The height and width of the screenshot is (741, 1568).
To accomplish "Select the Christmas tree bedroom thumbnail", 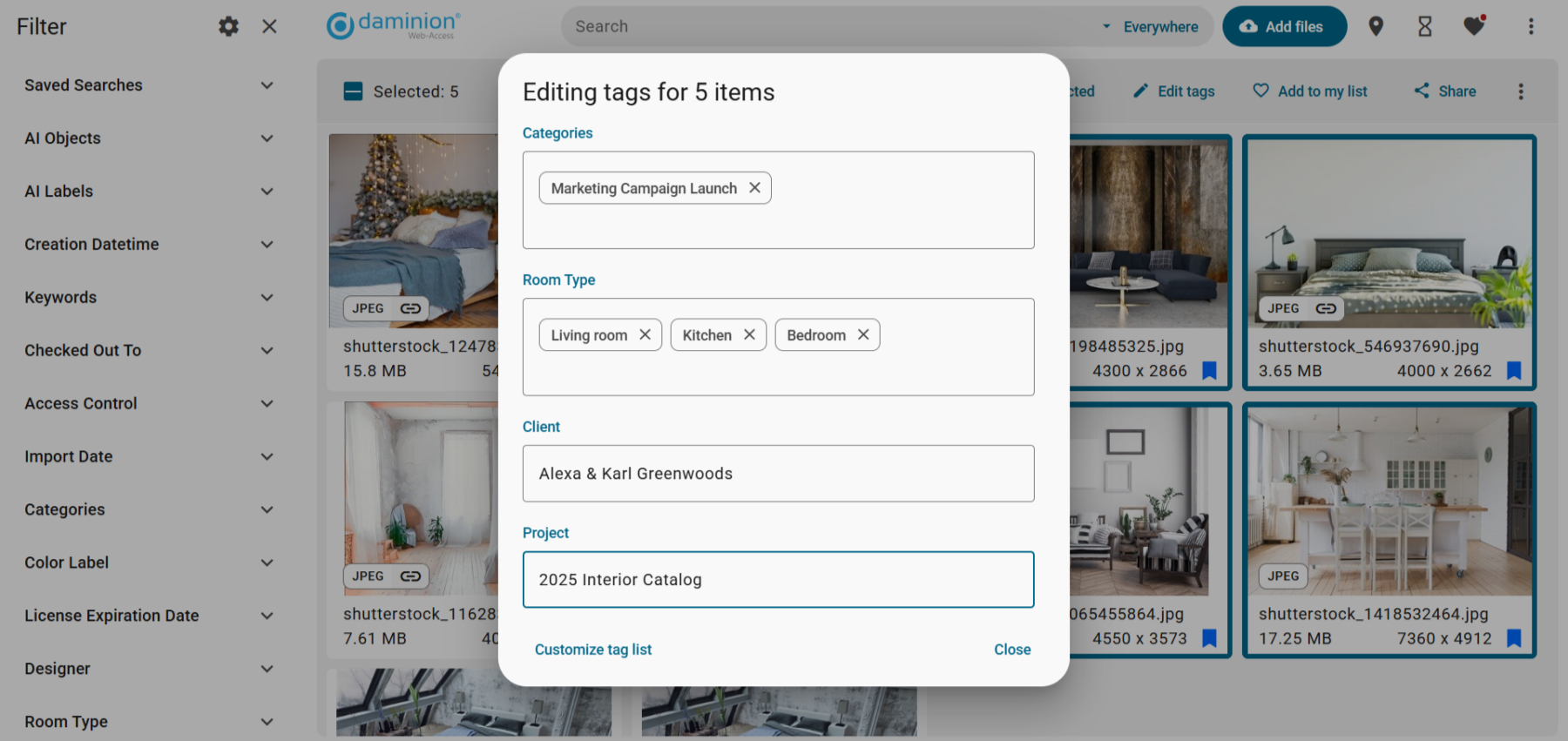I will (x=414, y=231).
